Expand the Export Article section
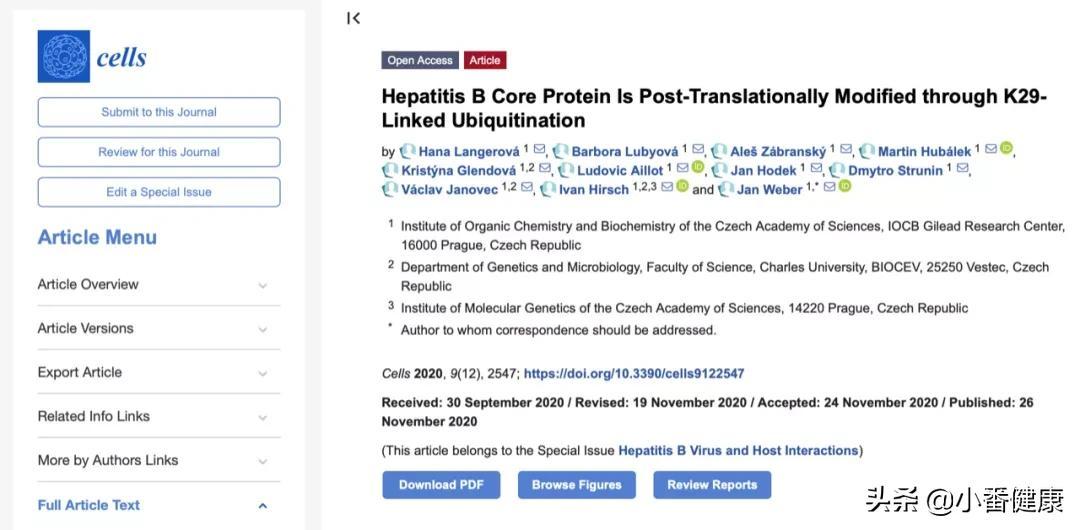 tap(158, 373)
